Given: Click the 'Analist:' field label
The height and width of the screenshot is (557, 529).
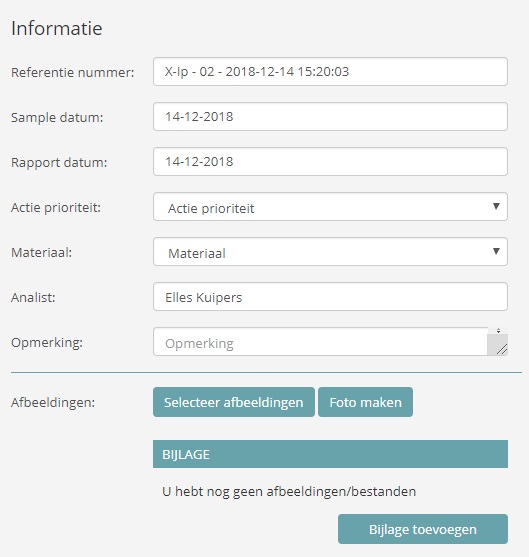Looking at the screenshot, I should [x=33, y=298].
